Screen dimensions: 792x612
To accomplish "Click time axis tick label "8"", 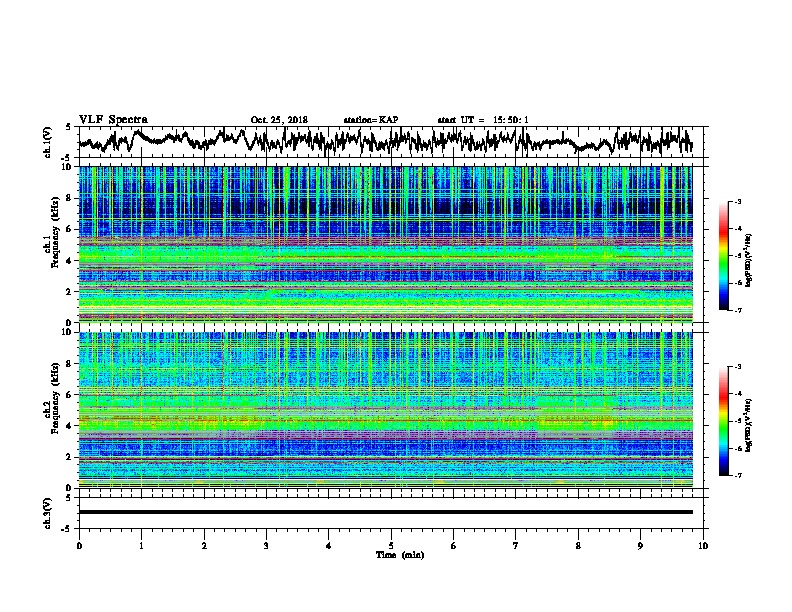I will click(x=578, y=546).
